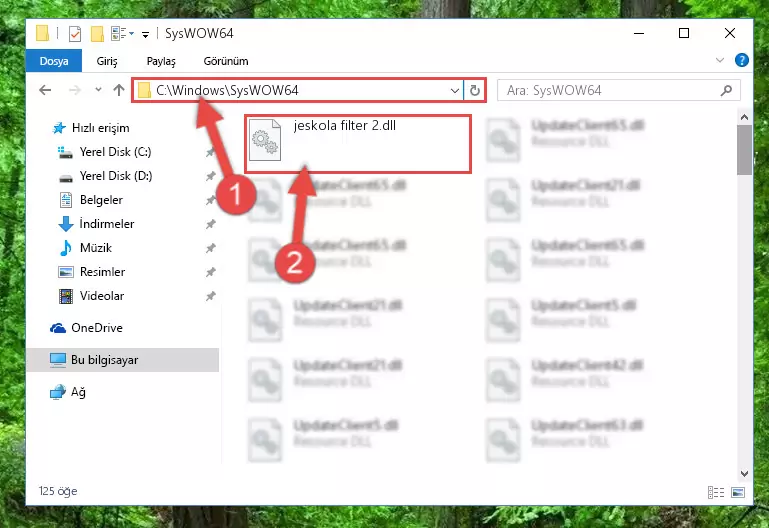Click the folder icon in the title bar

[43, 33]
